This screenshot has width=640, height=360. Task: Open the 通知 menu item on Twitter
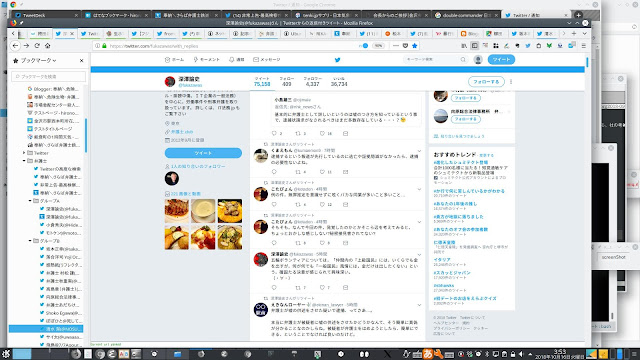[237, 60]
